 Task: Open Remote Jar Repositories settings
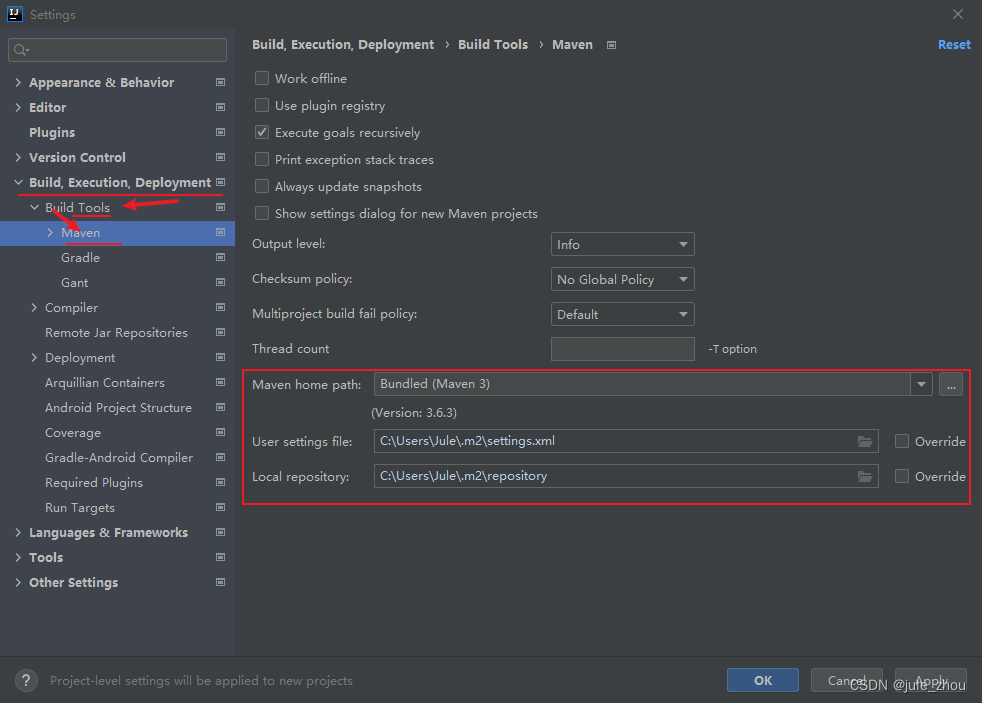click(x=116, y=332)
